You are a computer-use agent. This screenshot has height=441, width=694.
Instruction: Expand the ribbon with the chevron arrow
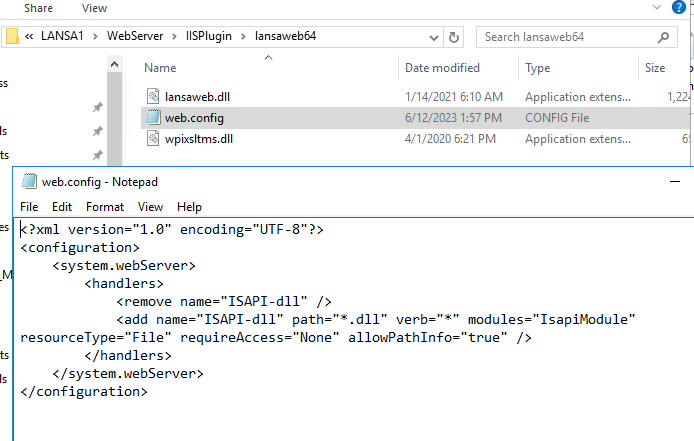(657, 7)
